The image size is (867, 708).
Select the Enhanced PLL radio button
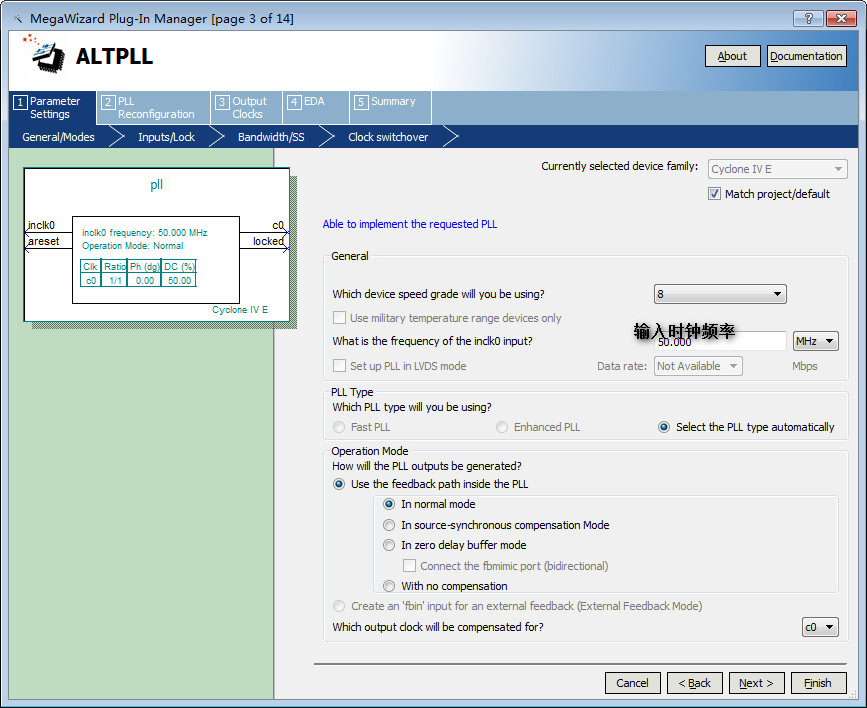click(502, 427)
